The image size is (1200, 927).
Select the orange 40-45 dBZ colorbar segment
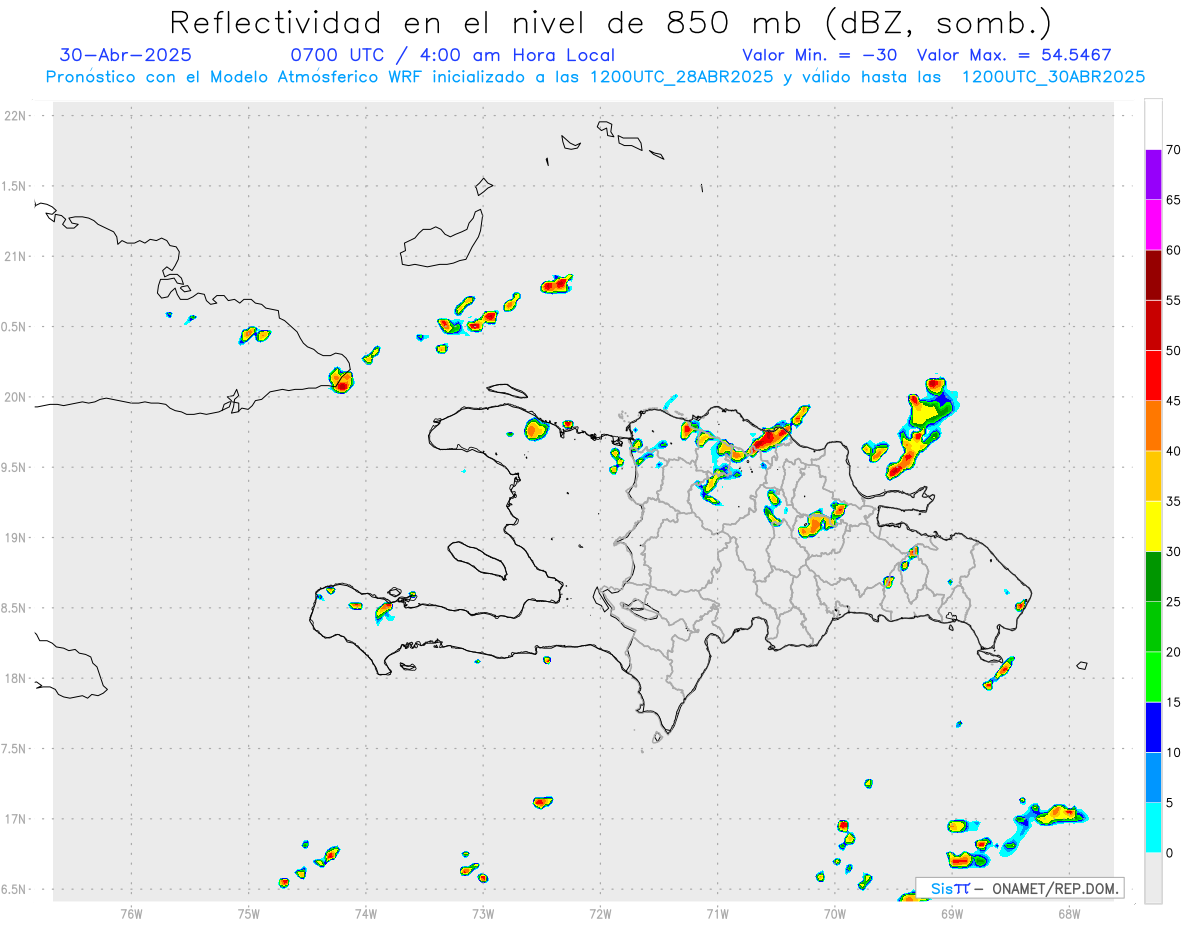pos(1153,426)
